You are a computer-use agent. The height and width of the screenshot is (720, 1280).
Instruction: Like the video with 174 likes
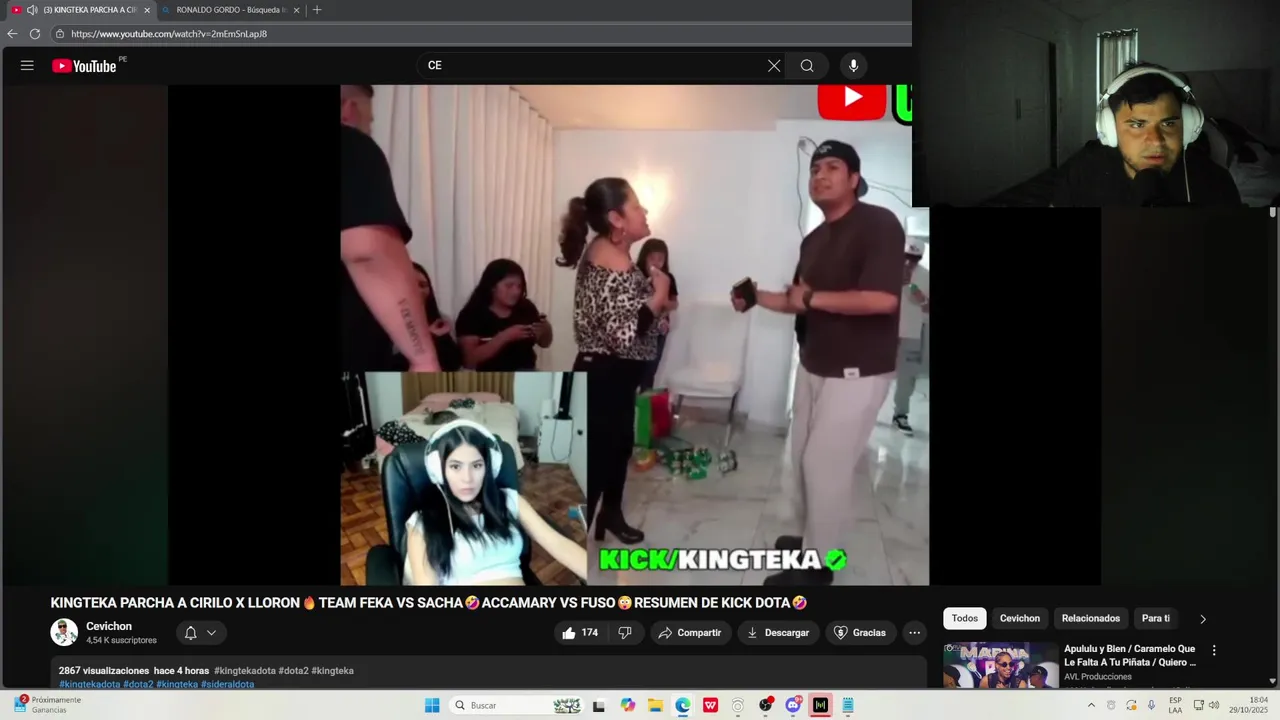(x=581, y=632)
